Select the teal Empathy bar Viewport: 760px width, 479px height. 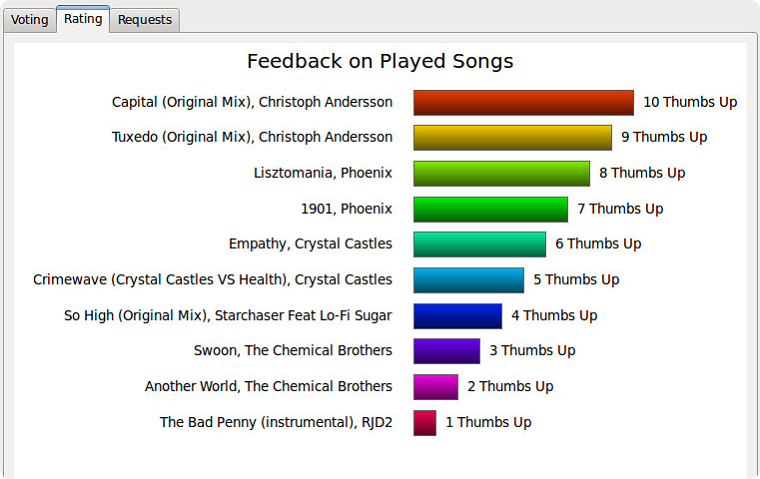479,244
